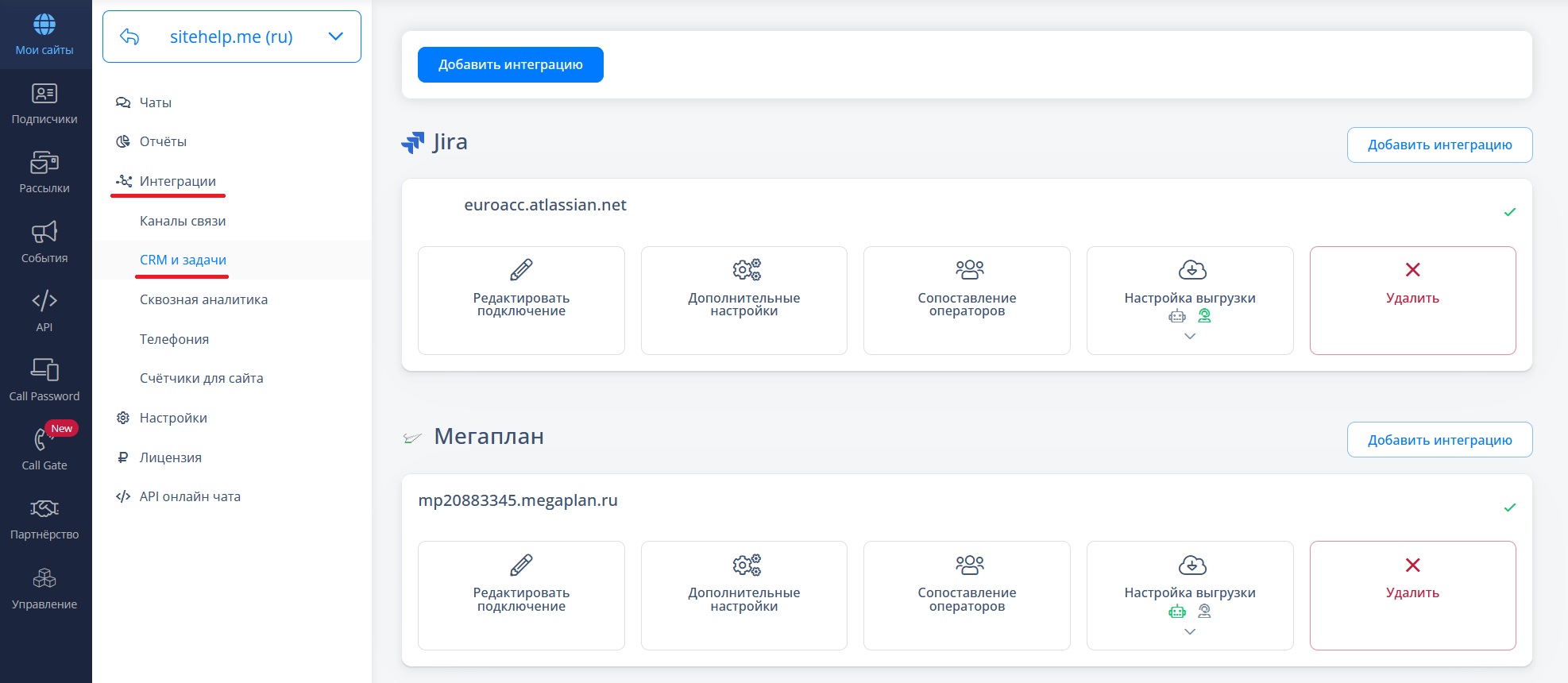
Task: Click operator icon under Мегаплан Настройка выгрузки
Action: (x=1205, y=612)
